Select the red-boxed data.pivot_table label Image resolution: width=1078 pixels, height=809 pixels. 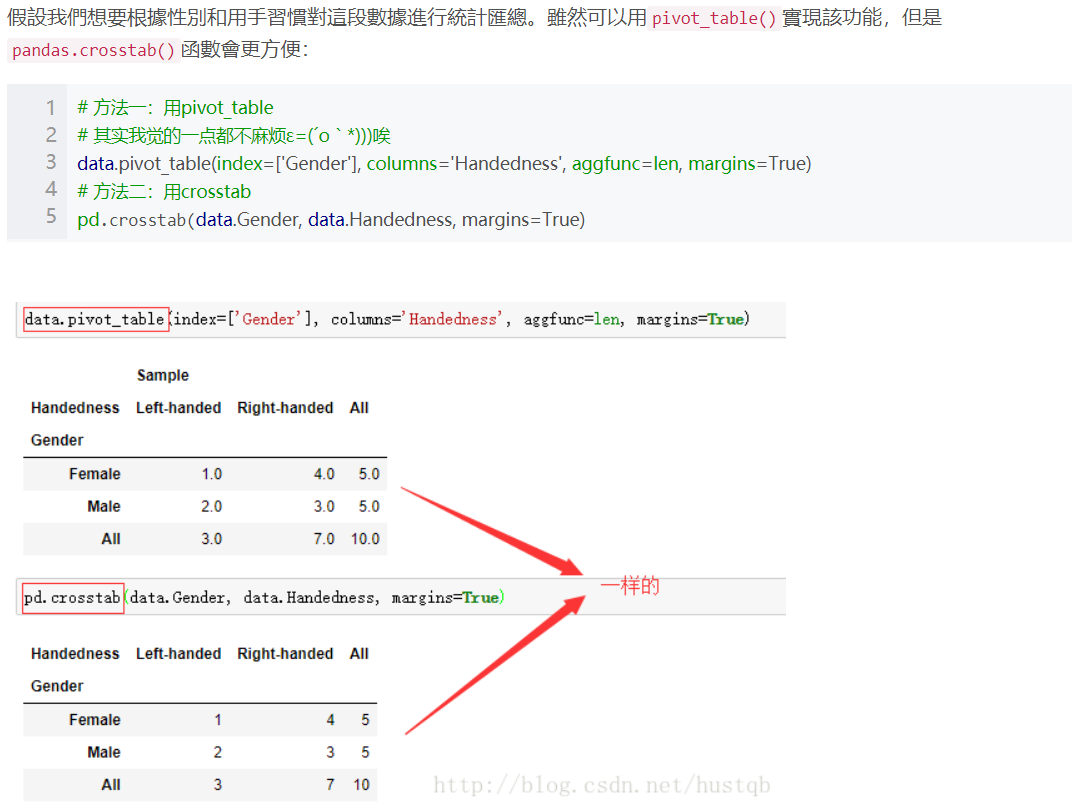point(94,318)
